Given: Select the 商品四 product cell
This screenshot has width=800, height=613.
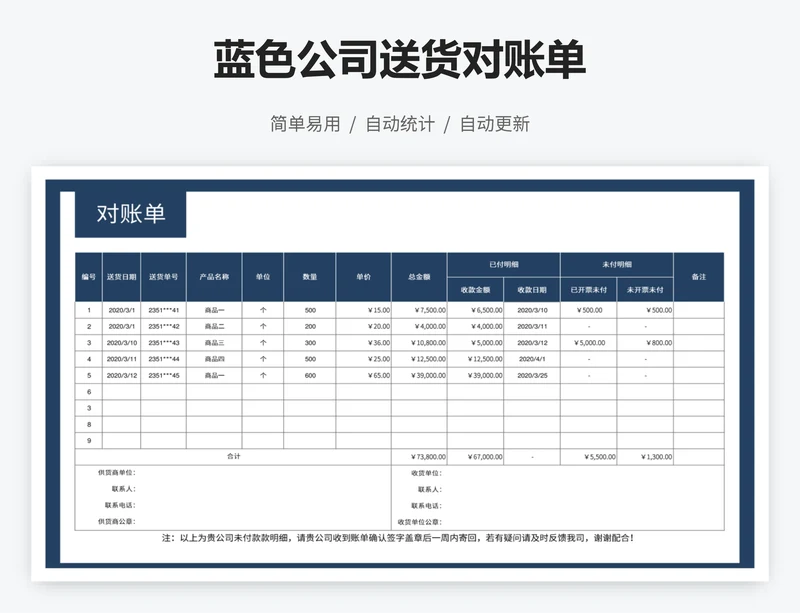Looking at the screenshot, I should pos(214,359).
